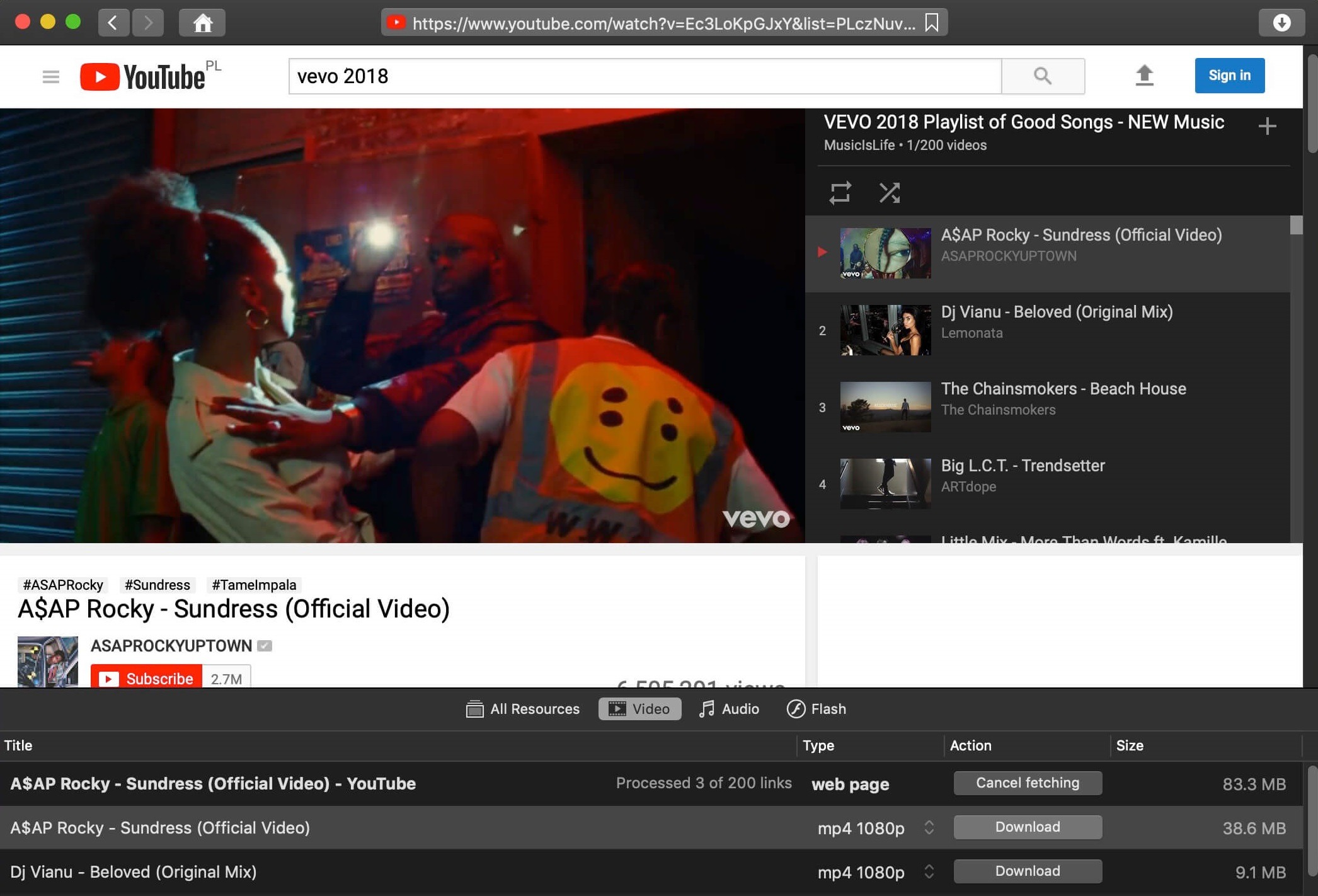Open Dj Vianu Beloved playlist thumbnail
1318x896 pixels.
(885, 330)
